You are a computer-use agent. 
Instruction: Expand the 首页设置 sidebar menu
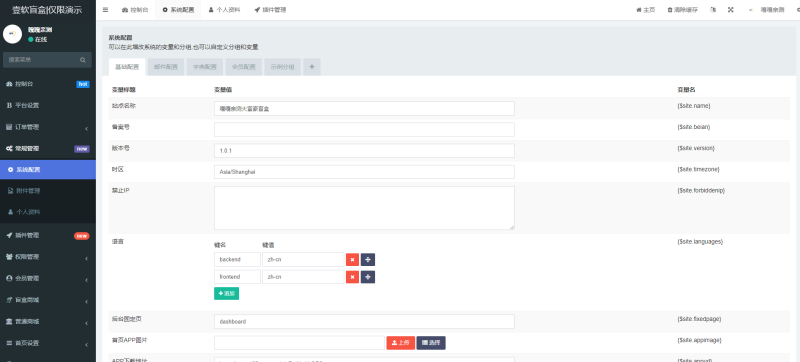pyautogui.click(x=48, y=343)
